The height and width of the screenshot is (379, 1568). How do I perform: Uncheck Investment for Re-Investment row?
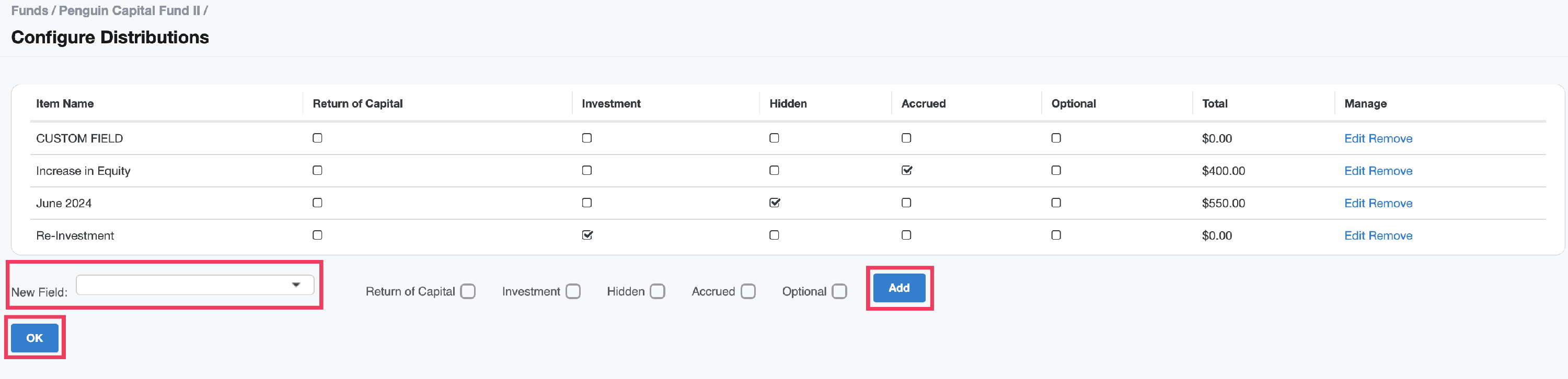(587, 235)
